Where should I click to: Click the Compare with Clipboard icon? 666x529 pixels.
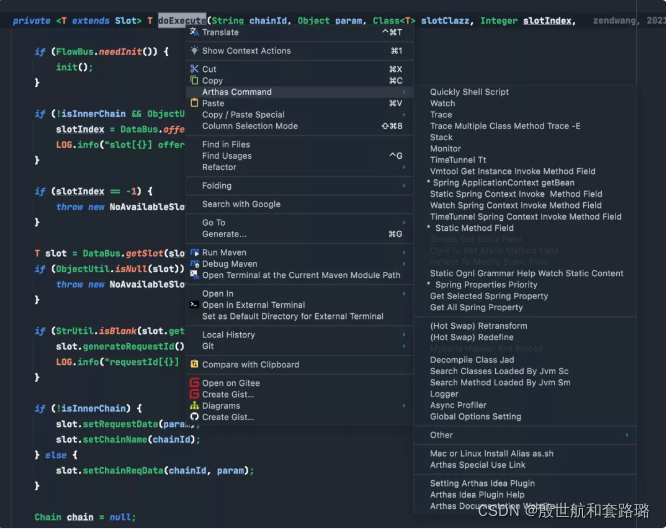click(194, 364)
